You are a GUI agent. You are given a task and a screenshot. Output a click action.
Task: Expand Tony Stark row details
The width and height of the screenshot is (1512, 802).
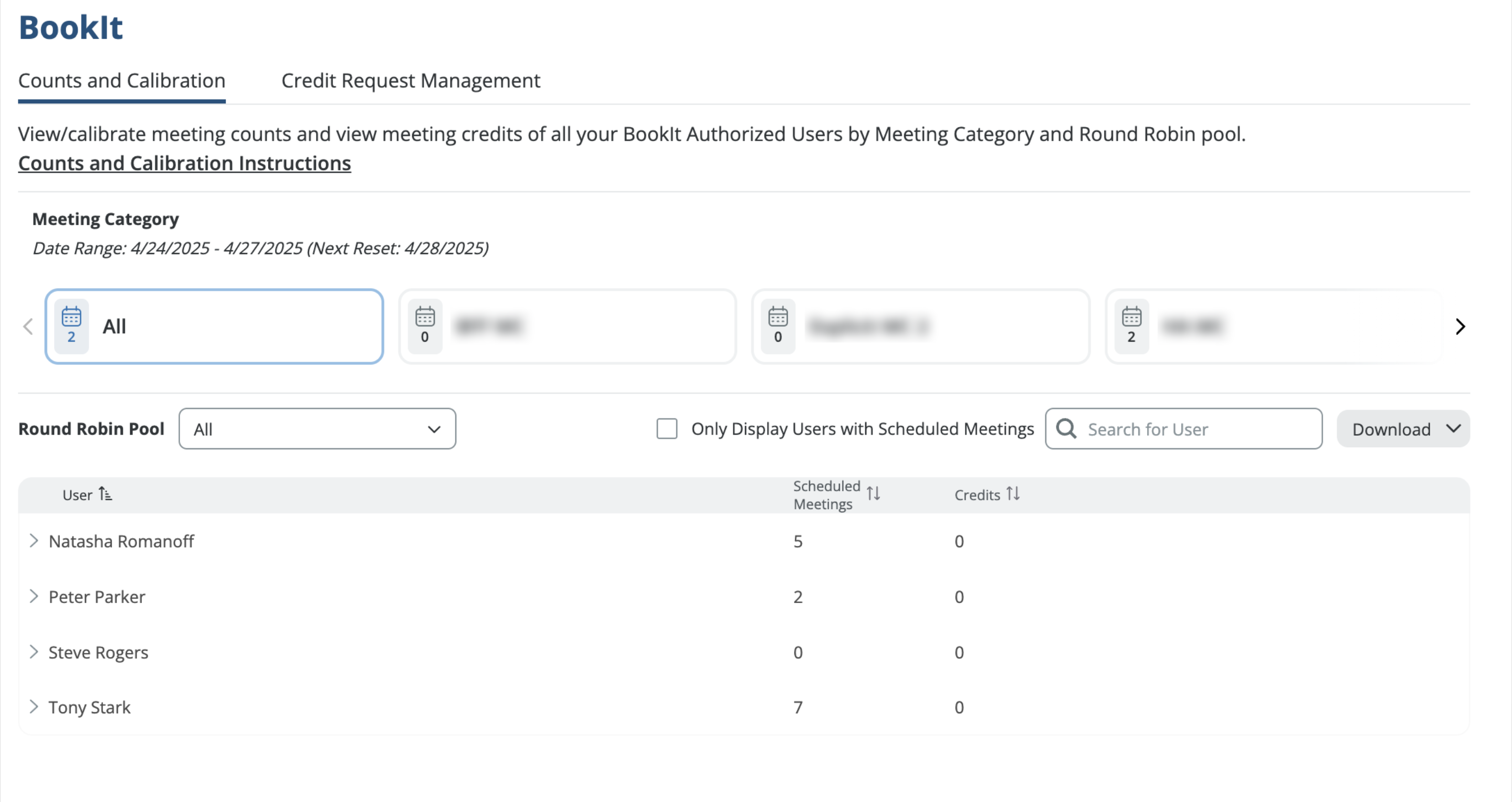point(34,707)
